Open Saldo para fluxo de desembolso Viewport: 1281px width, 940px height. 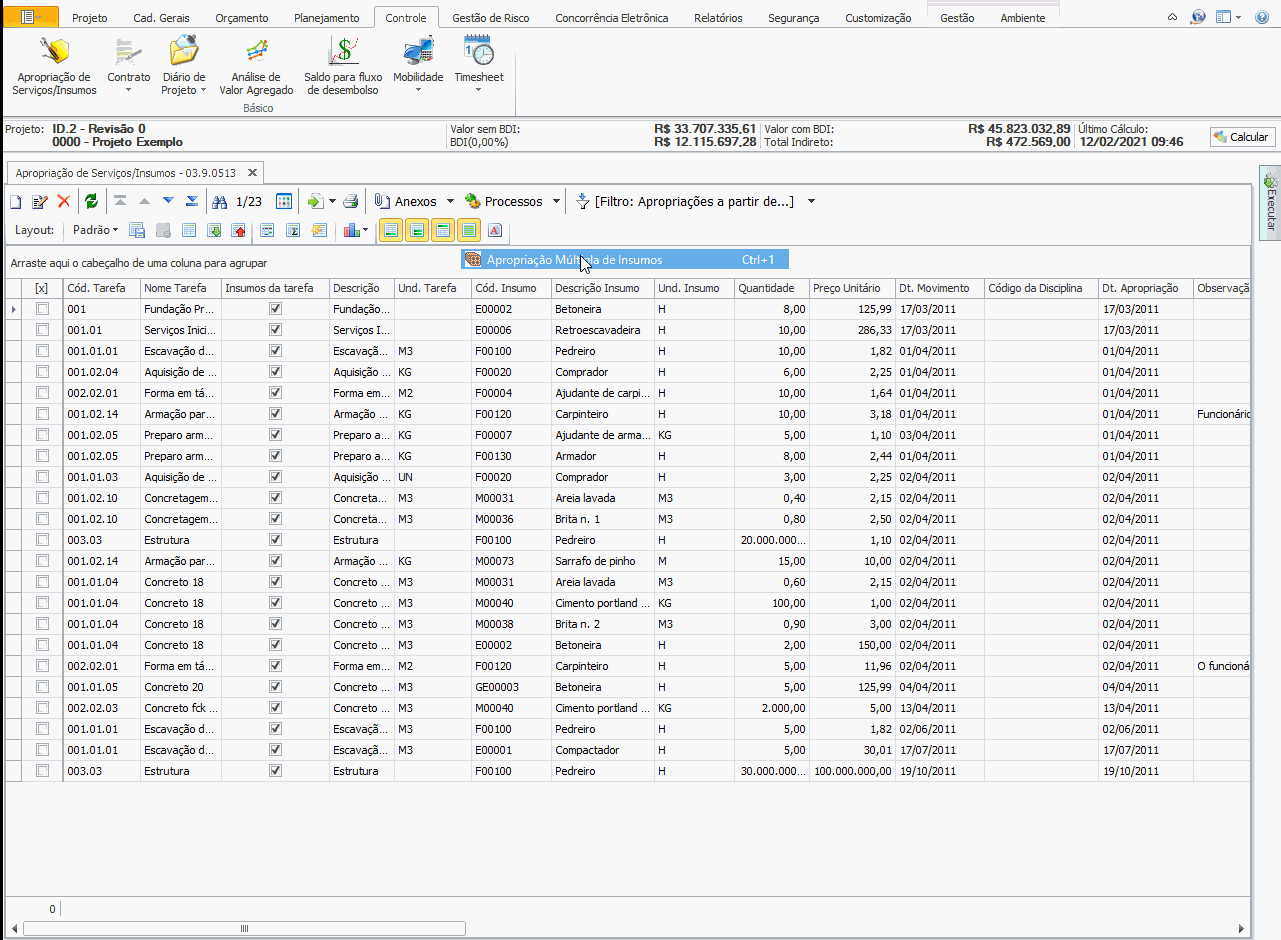pos(343,67)
